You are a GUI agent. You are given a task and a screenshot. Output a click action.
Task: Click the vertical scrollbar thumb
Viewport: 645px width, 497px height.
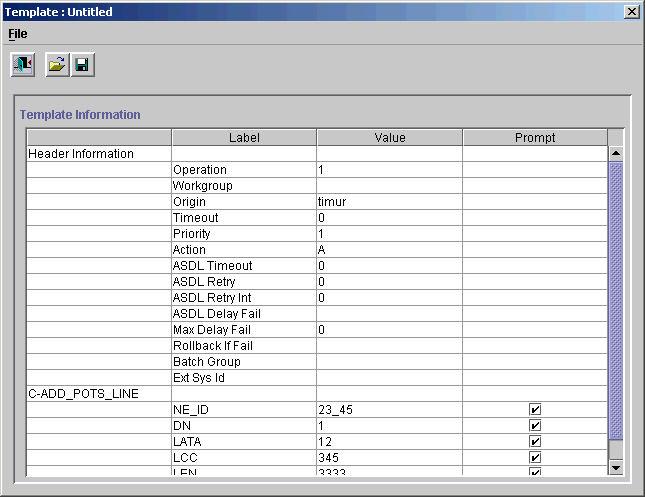point(616,300)
